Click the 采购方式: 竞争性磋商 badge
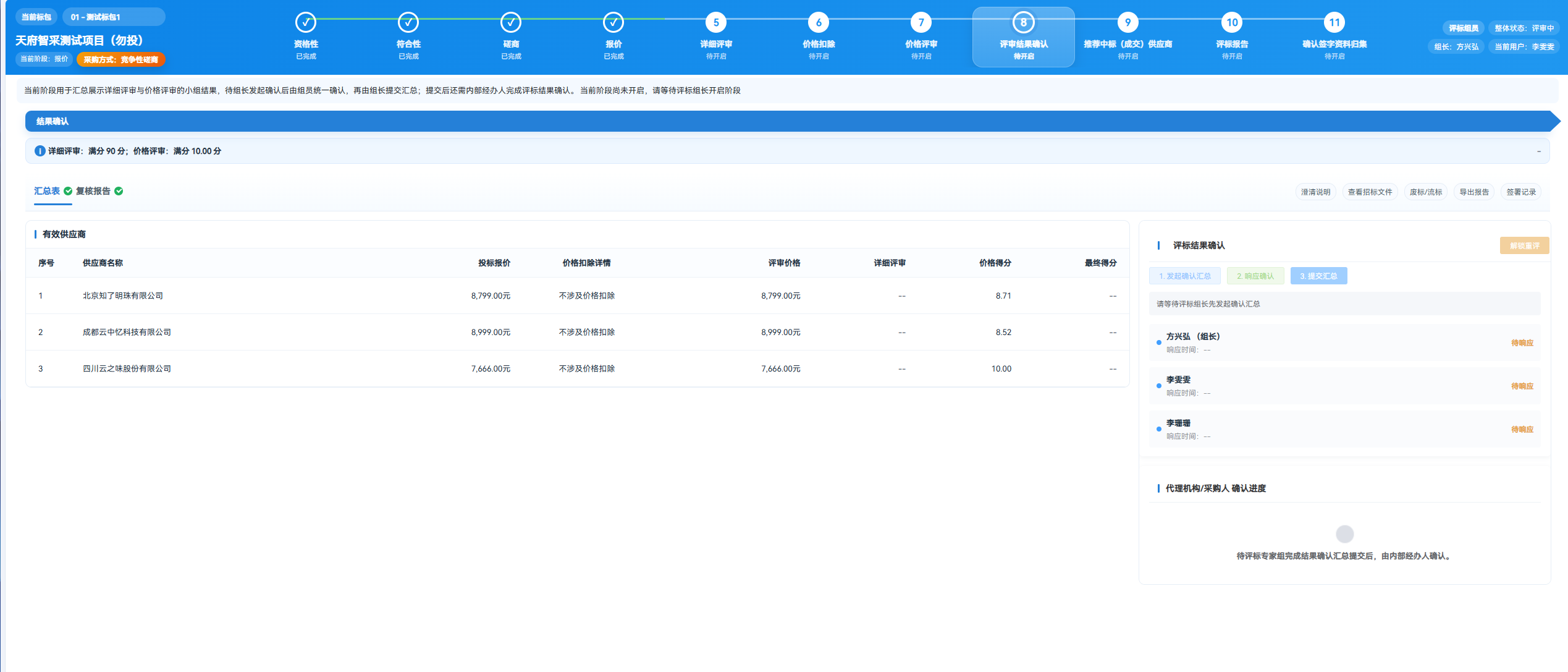Image resolution: width=1568 pixels, height=672 pixels. (121, 59)
